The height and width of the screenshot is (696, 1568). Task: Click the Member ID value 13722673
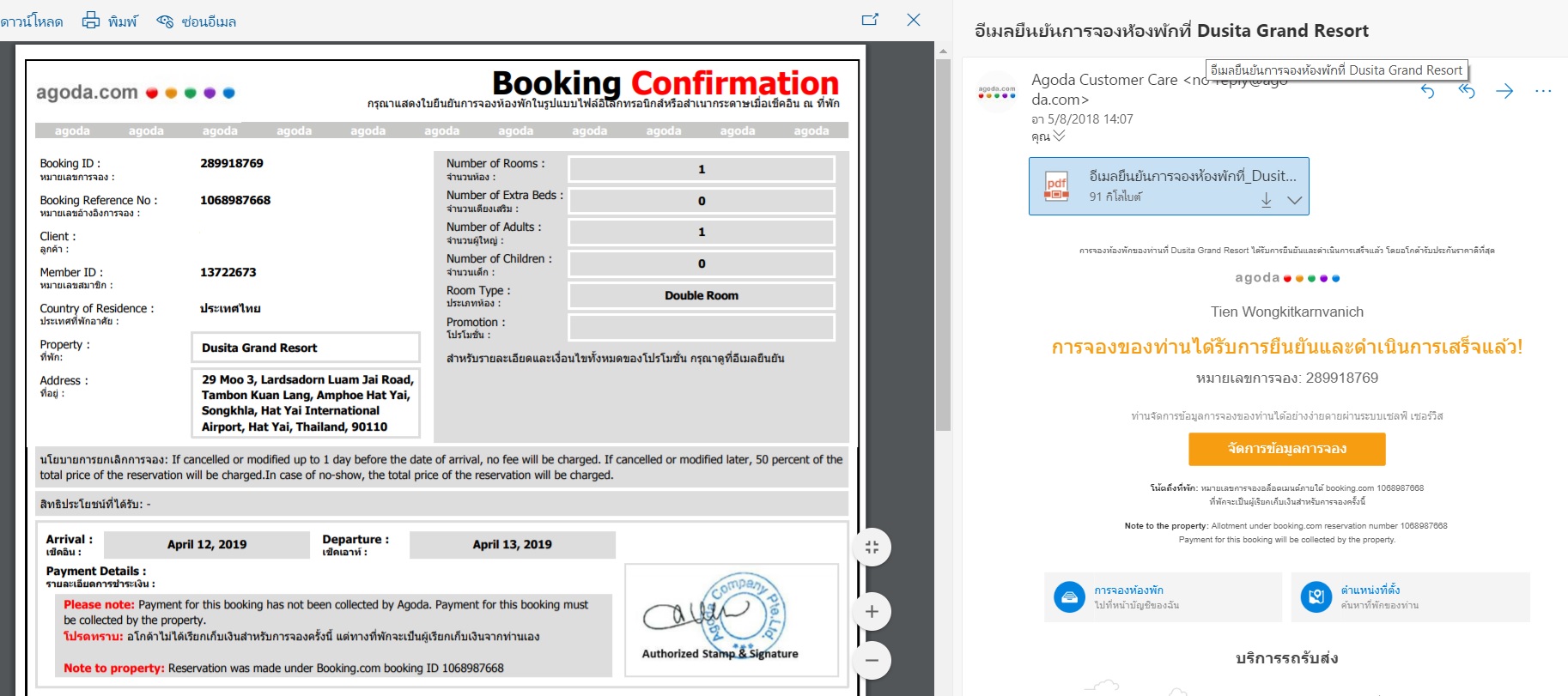[x=228, y=272]
